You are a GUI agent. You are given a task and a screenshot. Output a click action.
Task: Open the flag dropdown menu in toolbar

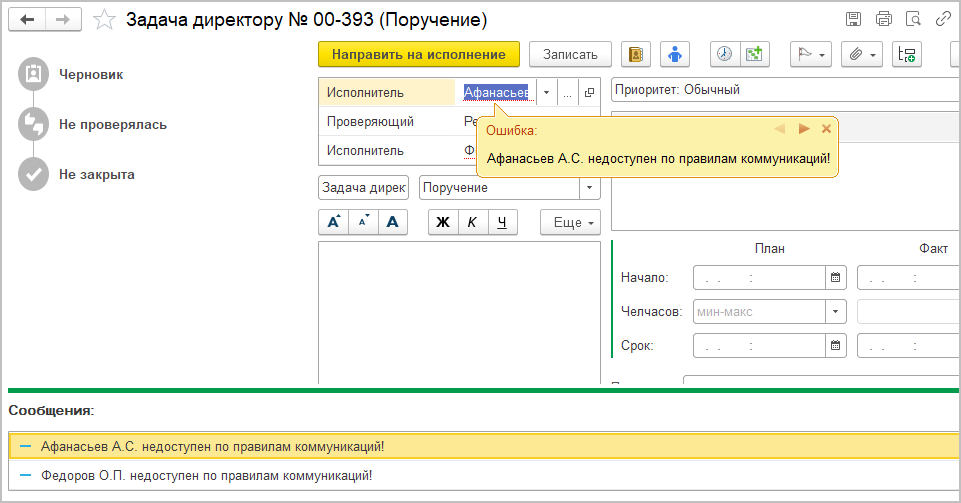coord(810,55)
